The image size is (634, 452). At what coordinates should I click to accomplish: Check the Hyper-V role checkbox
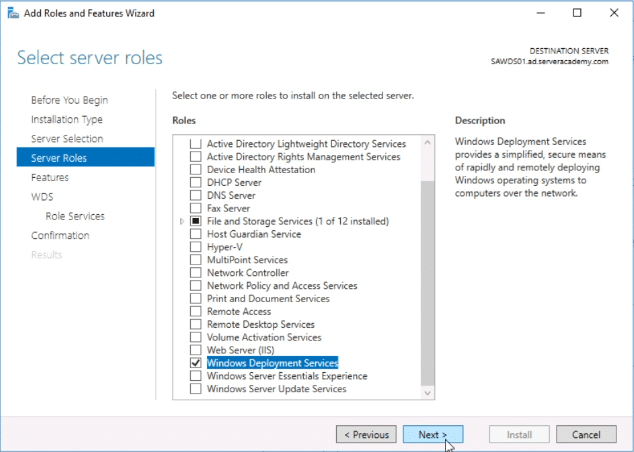[x=195, y=247]
